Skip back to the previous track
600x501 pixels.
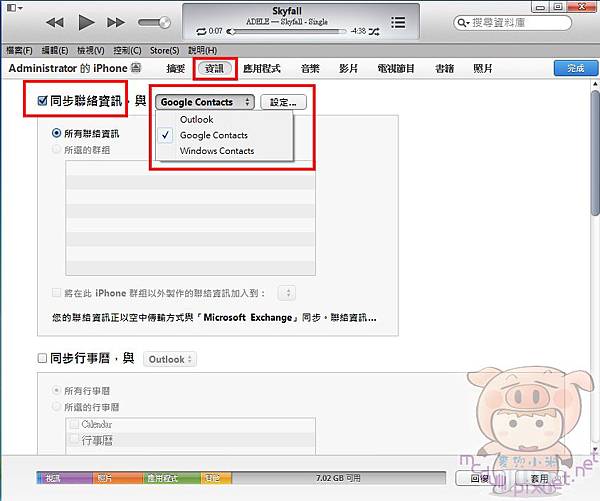pos(55,23)
